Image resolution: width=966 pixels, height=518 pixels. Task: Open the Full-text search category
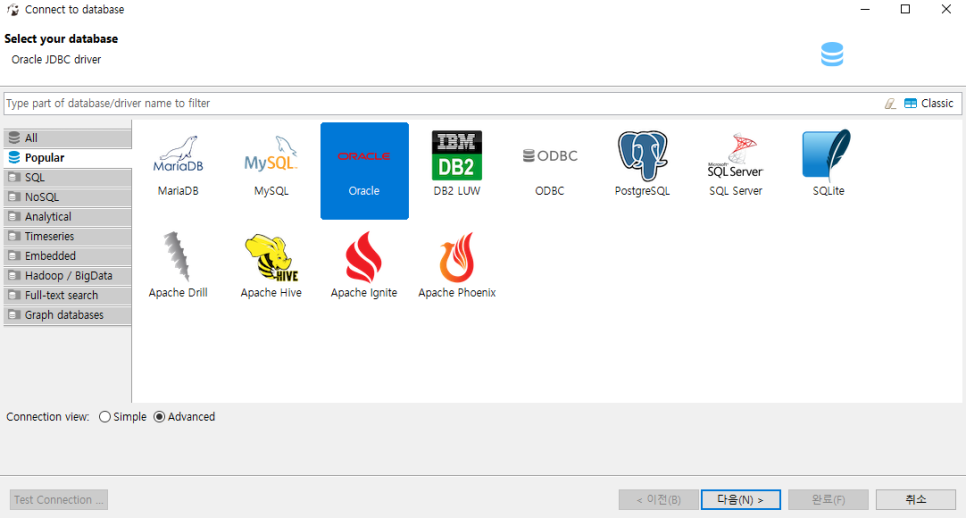(68, 296)
